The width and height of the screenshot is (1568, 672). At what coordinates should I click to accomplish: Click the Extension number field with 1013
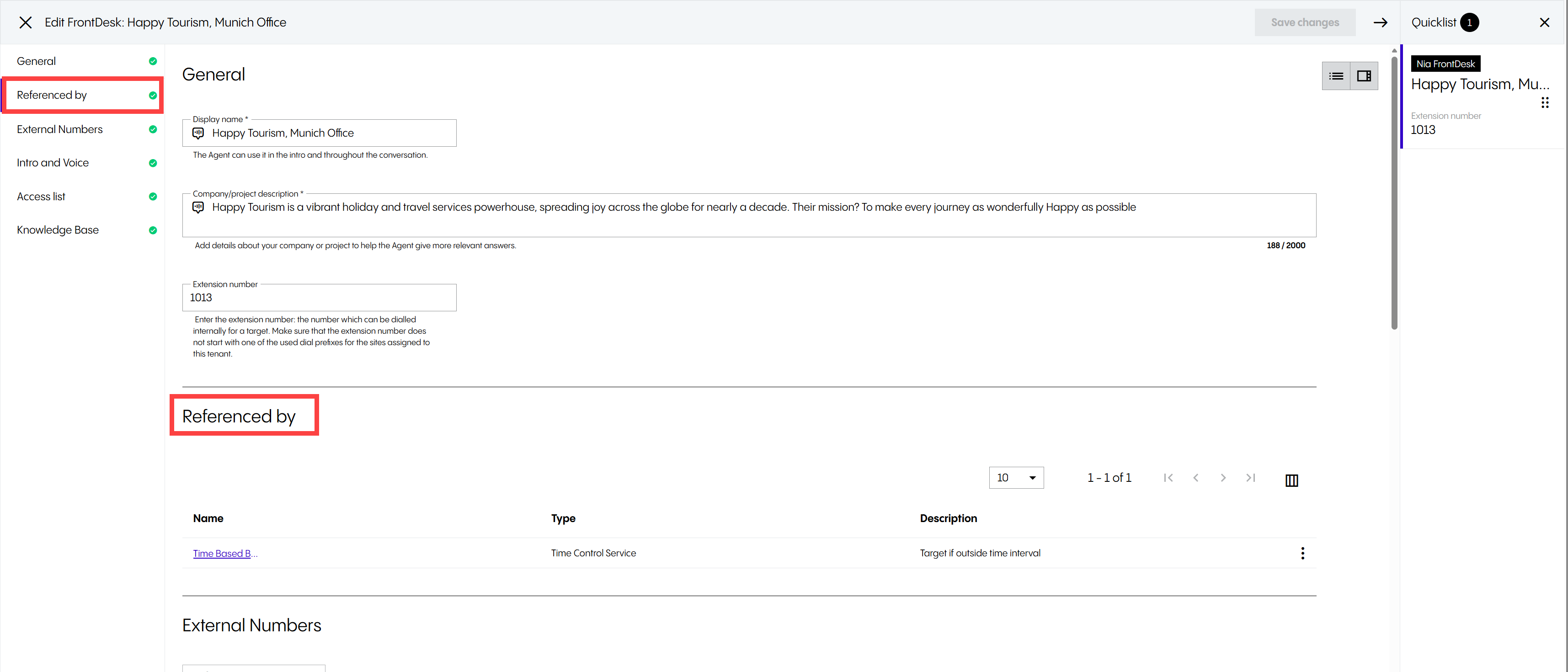tap(319, 298)
